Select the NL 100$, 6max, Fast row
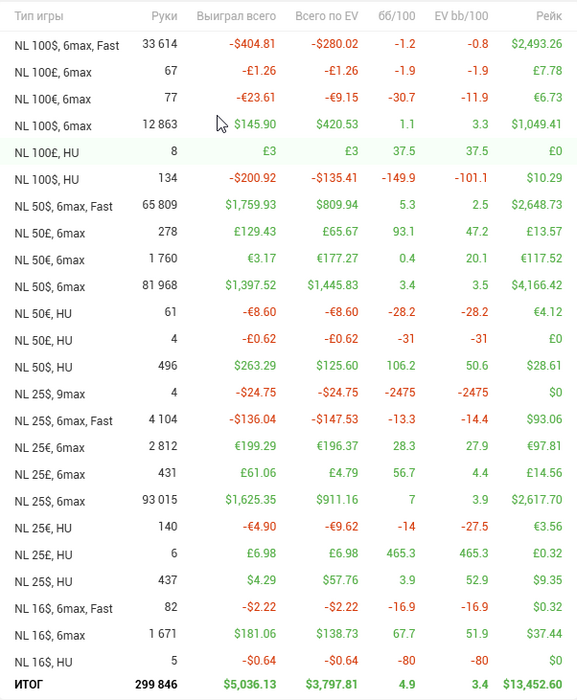The image size is (577, 700). 288,44
